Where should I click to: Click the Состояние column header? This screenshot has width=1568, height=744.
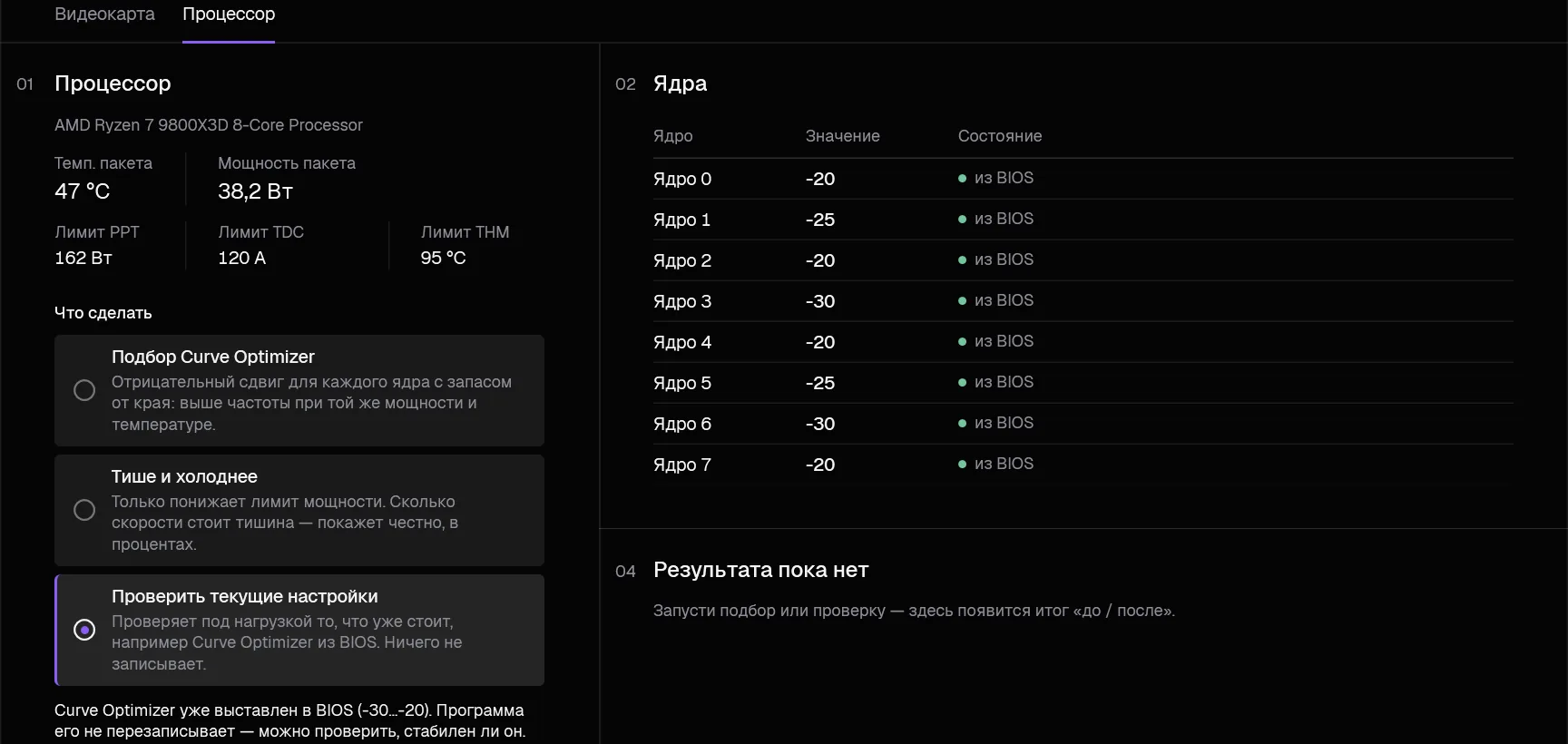pyautogui.click(x=1000, y=136)
